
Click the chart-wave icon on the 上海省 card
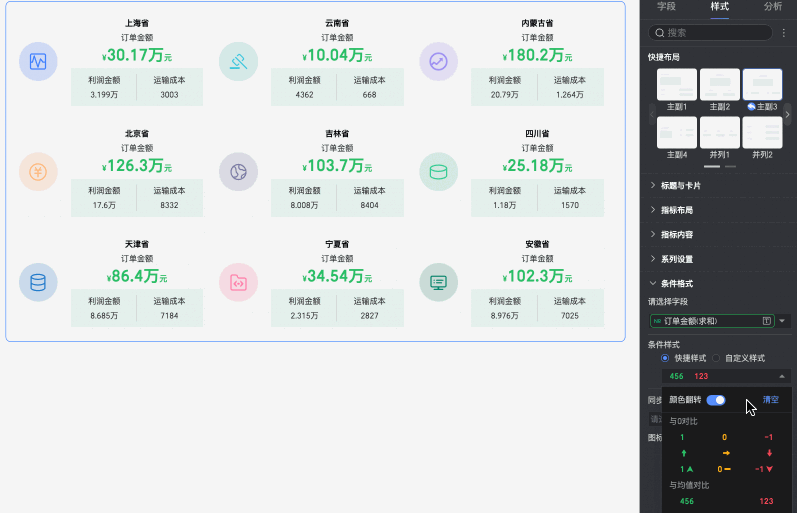38,62
